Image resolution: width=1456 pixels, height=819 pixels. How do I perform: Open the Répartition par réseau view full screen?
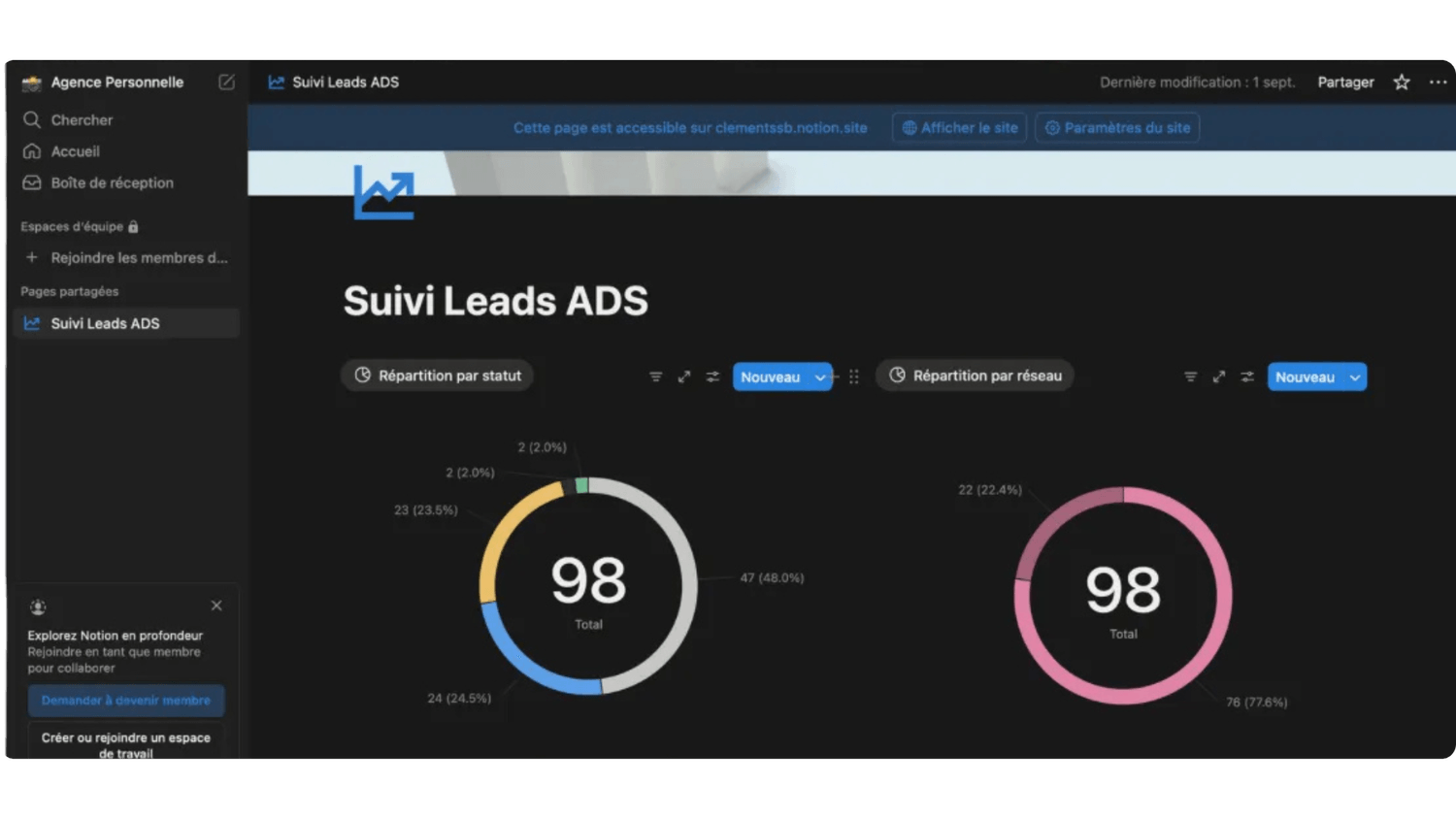tap(1219, 377)
